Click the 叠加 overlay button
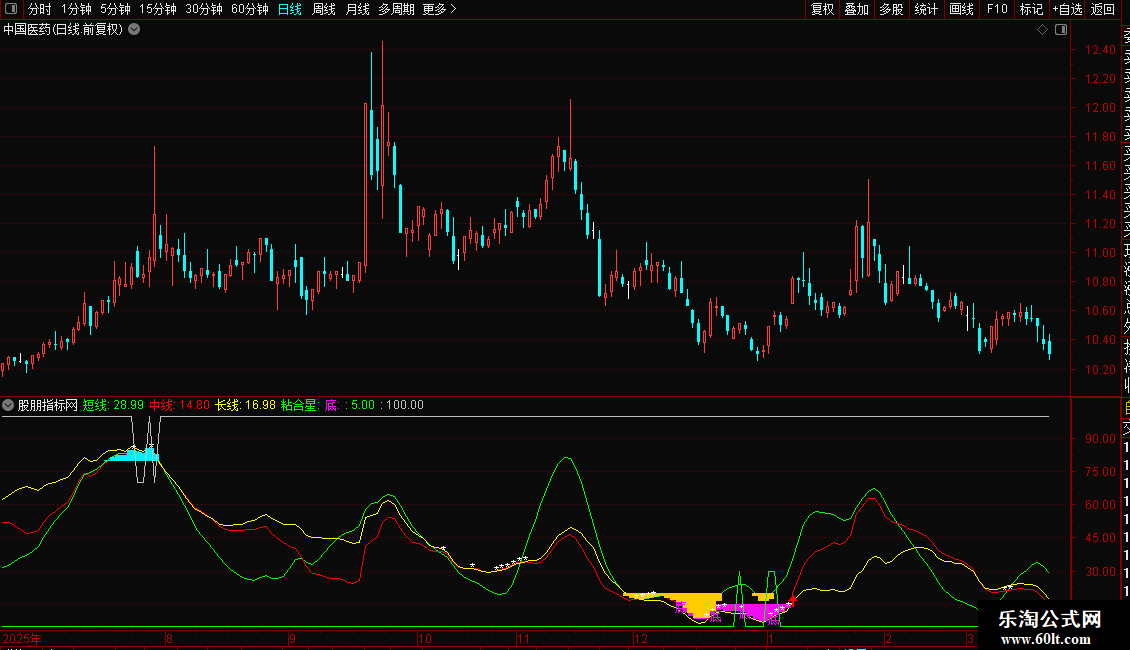Viewport: 1130px width, 650px height. point(856,9)
